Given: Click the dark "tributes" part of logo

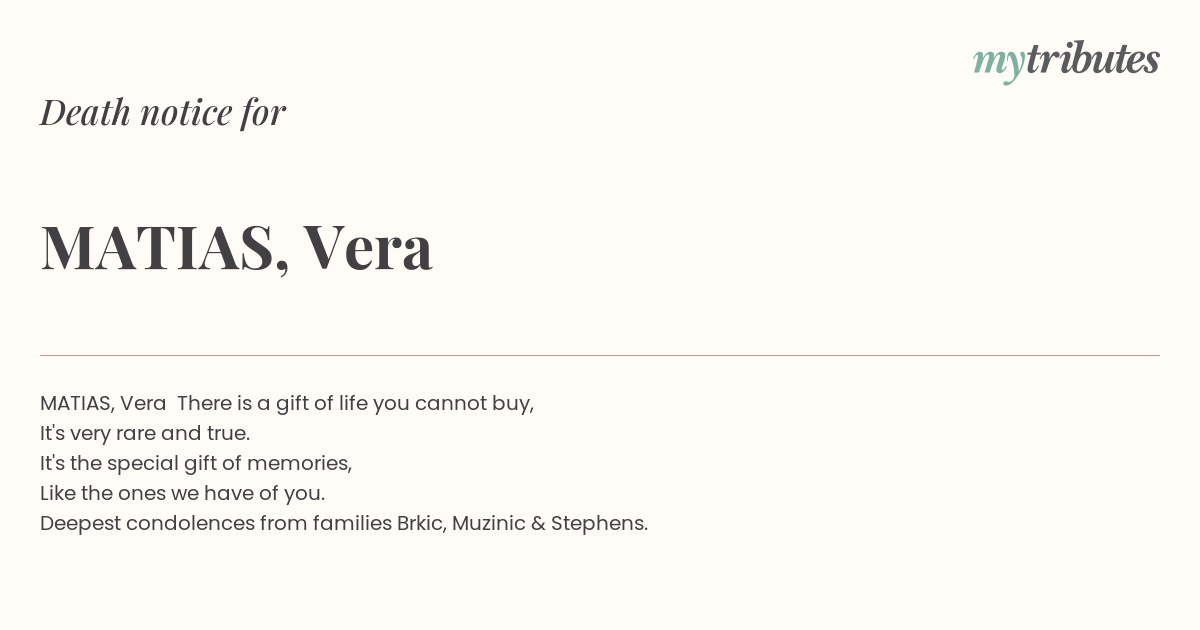Looking at the screenshot, I should [x=1092, y=58].
